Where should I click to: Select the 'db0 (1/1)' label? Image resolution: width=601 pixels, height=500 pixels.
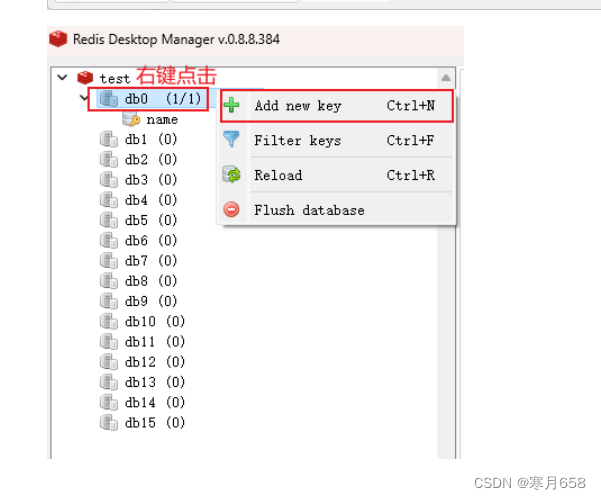point(163,99)
